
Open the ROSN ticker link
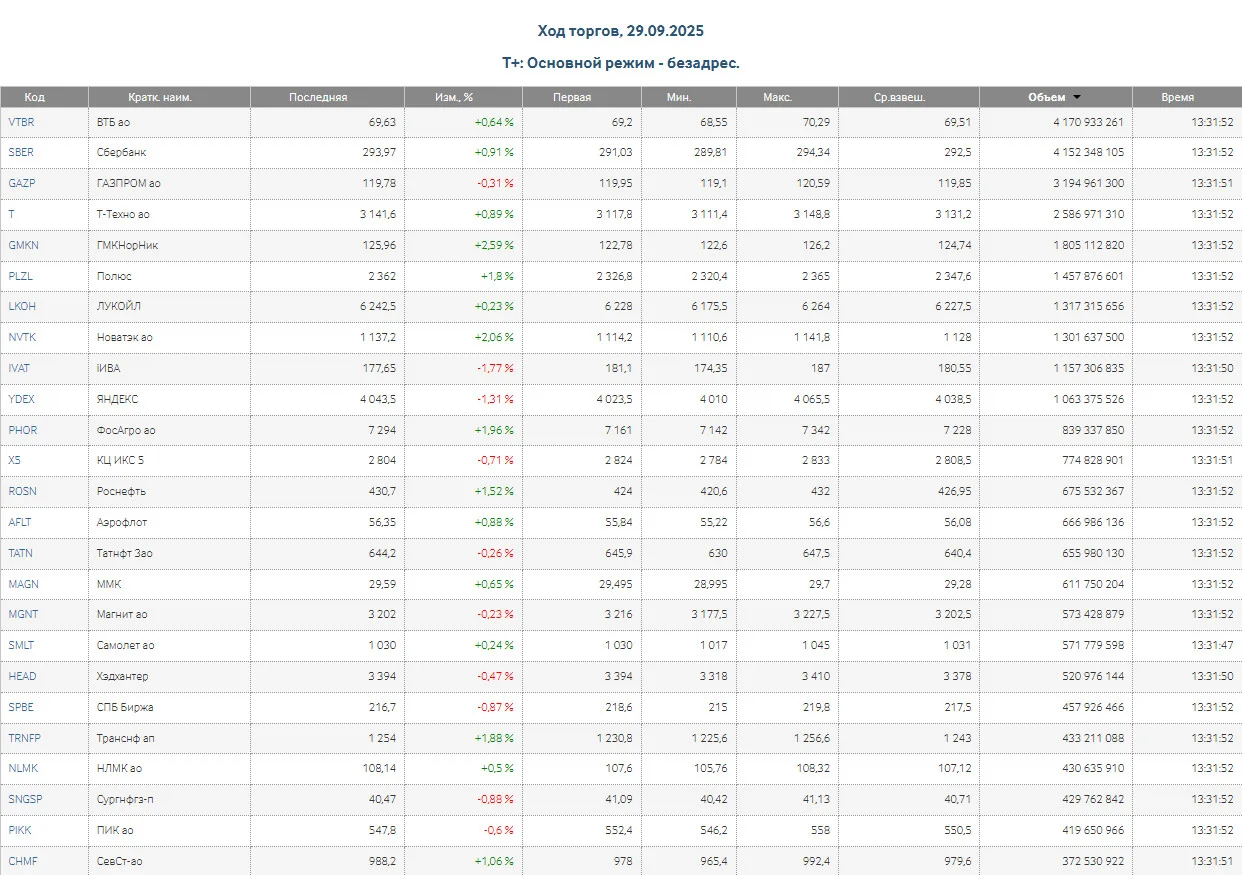point(22,492)
